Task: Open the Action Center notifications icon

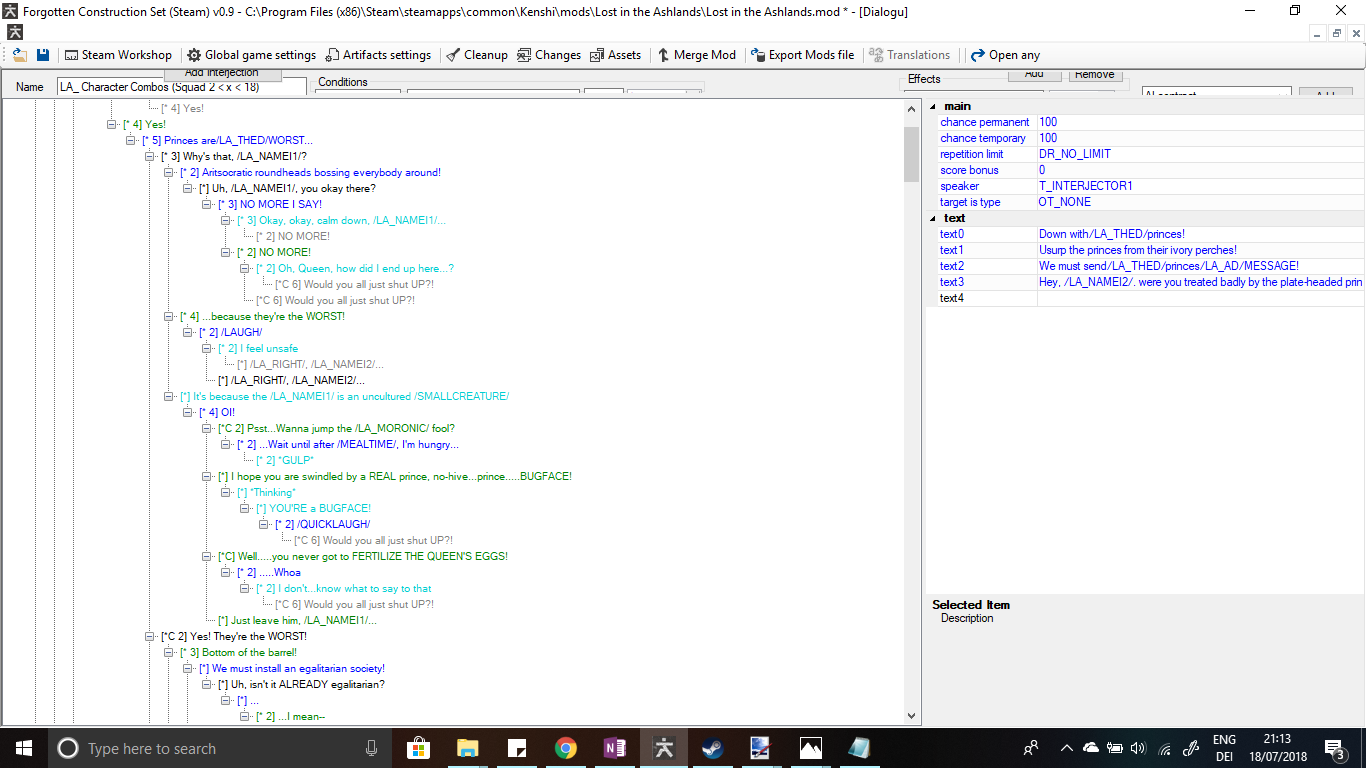Action: [x=1334, y=748]
